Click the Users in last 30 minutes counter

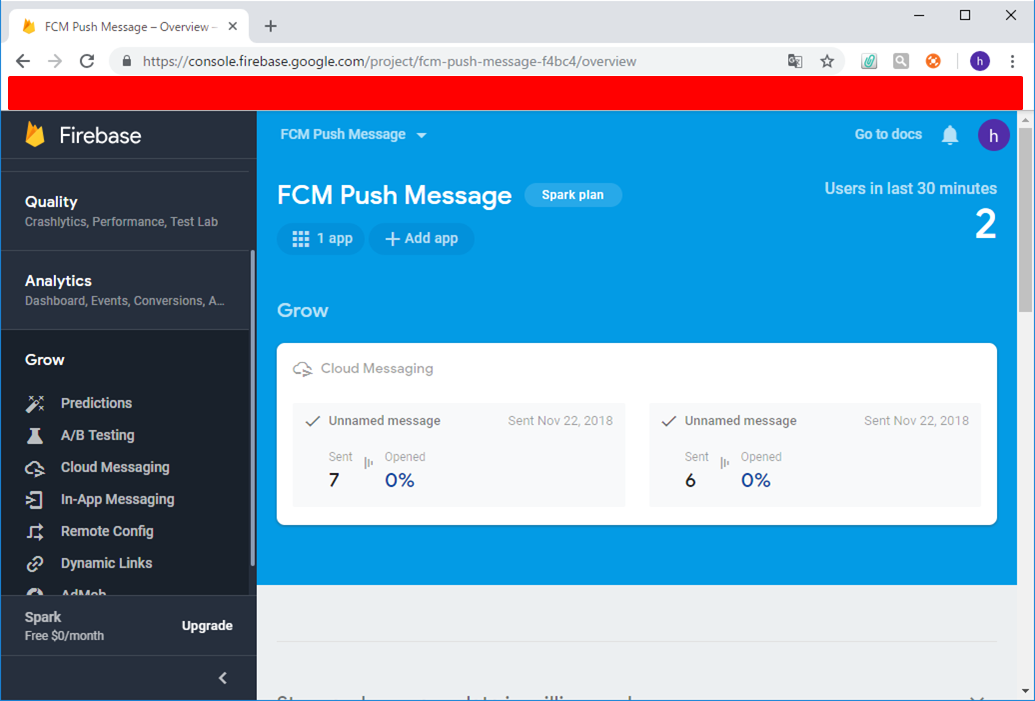[x=911, y=210]
